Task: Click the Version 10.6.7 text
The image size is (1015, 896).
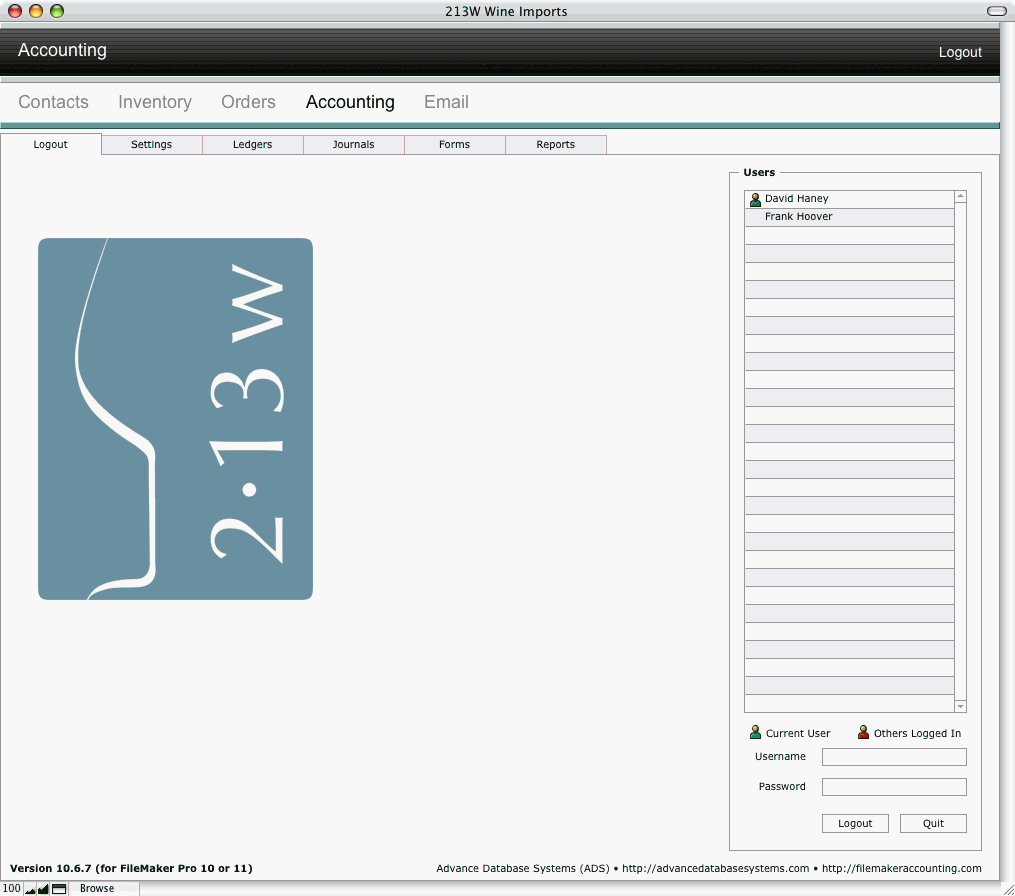Action: coord(131,868)
